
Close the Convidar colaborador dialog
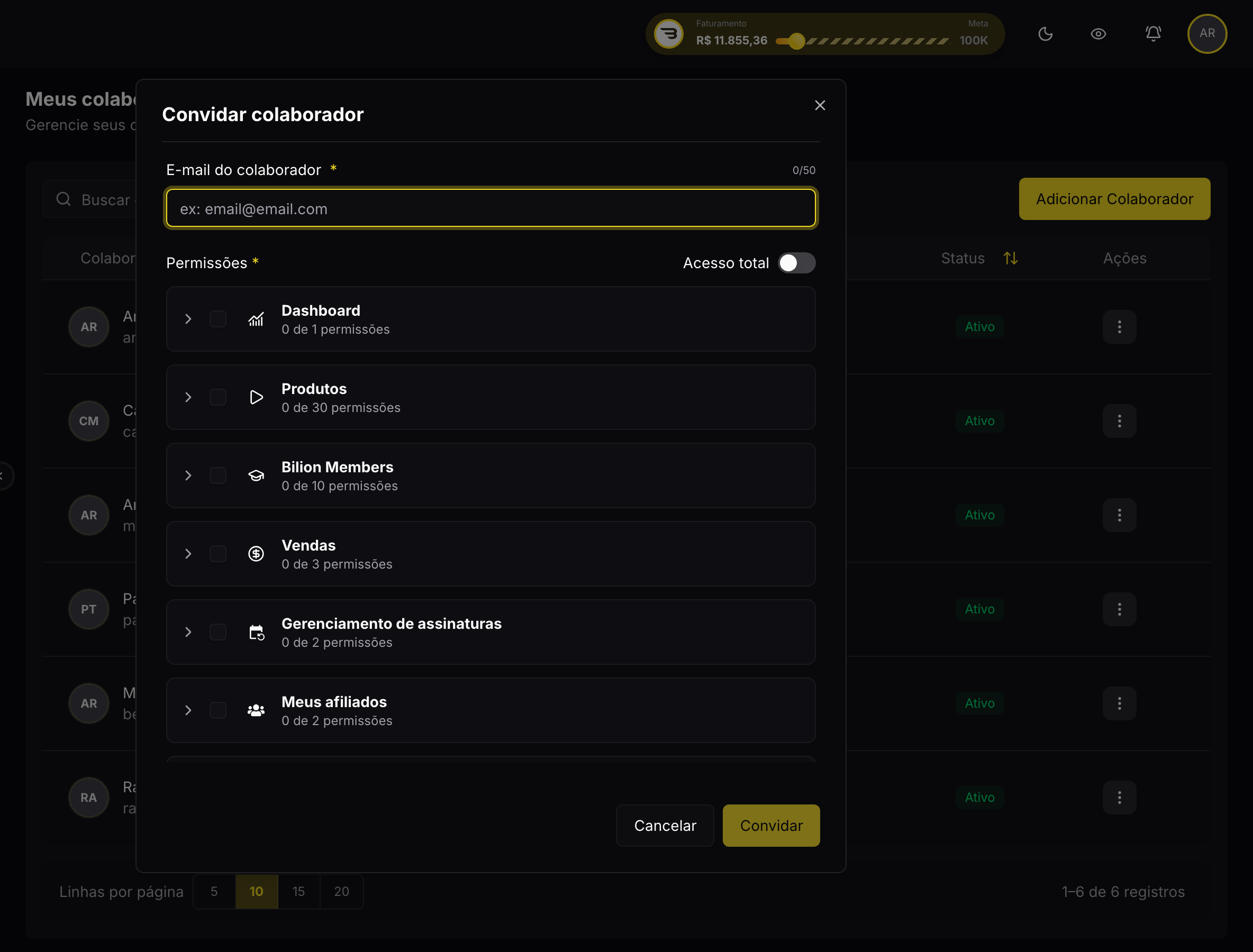click(820, 105)
